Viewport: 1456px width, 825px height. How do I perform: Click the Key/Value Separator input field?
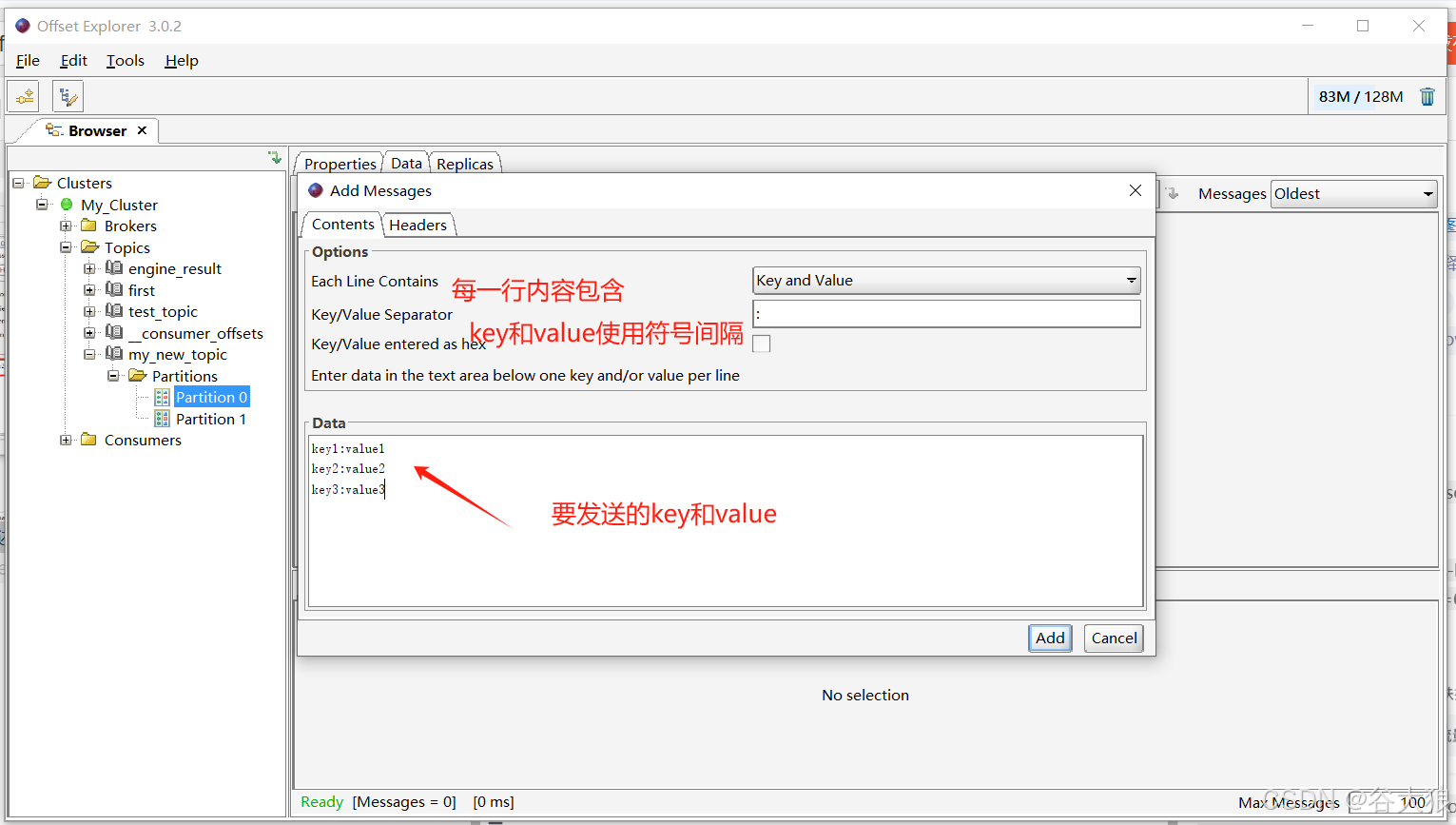tap(945, 314)
